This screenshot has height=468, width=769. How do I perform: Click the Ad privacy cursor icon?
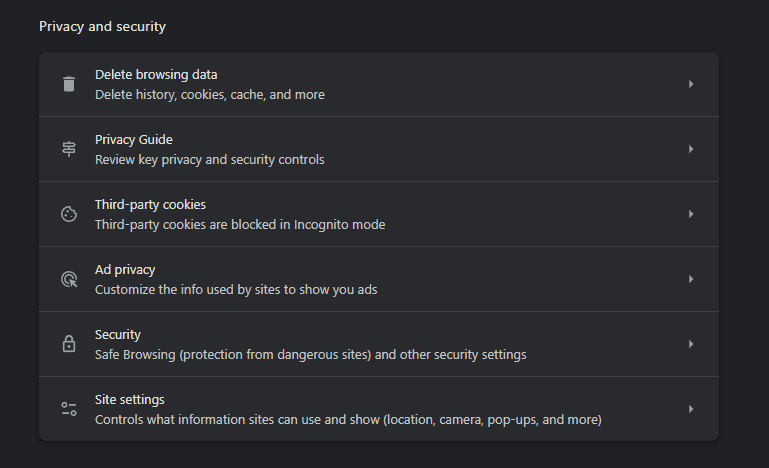[x=69, y=279]
